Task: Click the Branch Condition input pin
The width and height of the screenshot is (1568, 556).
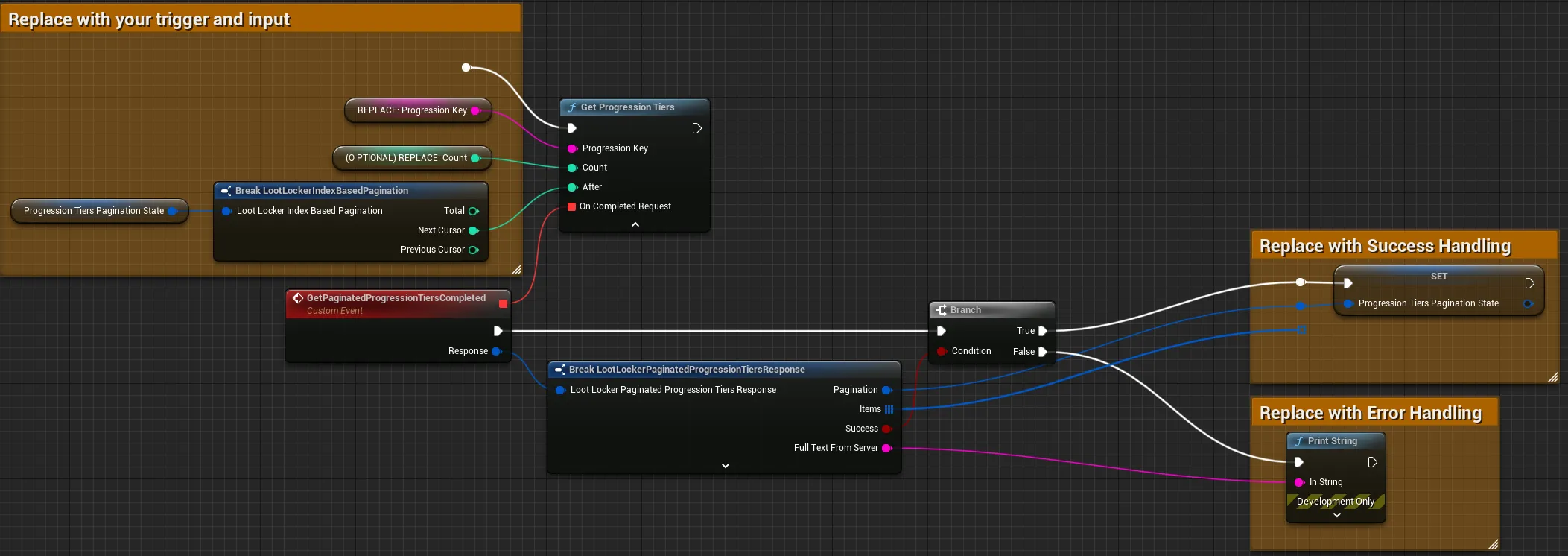Action: (x=942, y=351)
